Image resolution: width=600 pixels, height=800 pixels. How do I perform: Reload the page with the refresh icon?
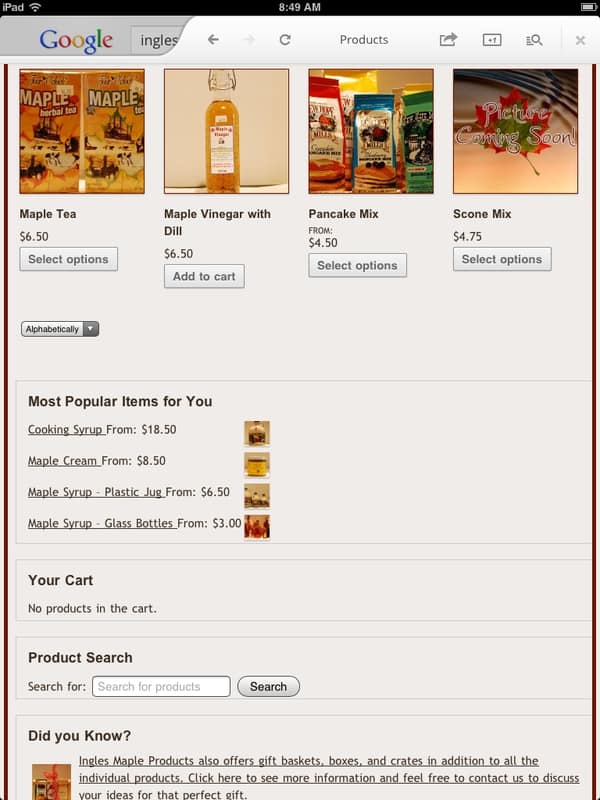click(x=285, y=40)
